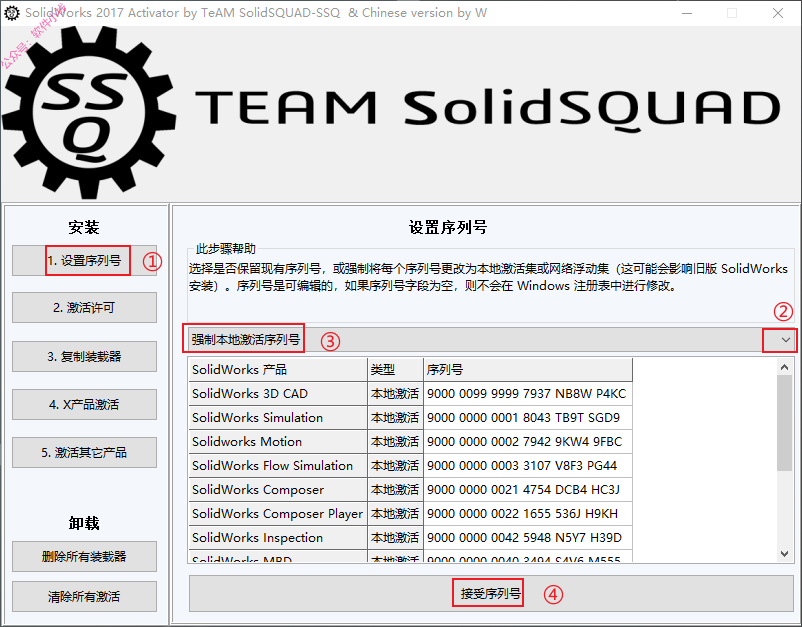Click '本地激活' type in Inspection row
The width and height of the screenshot is (802, 627).
tap(395, 538)
